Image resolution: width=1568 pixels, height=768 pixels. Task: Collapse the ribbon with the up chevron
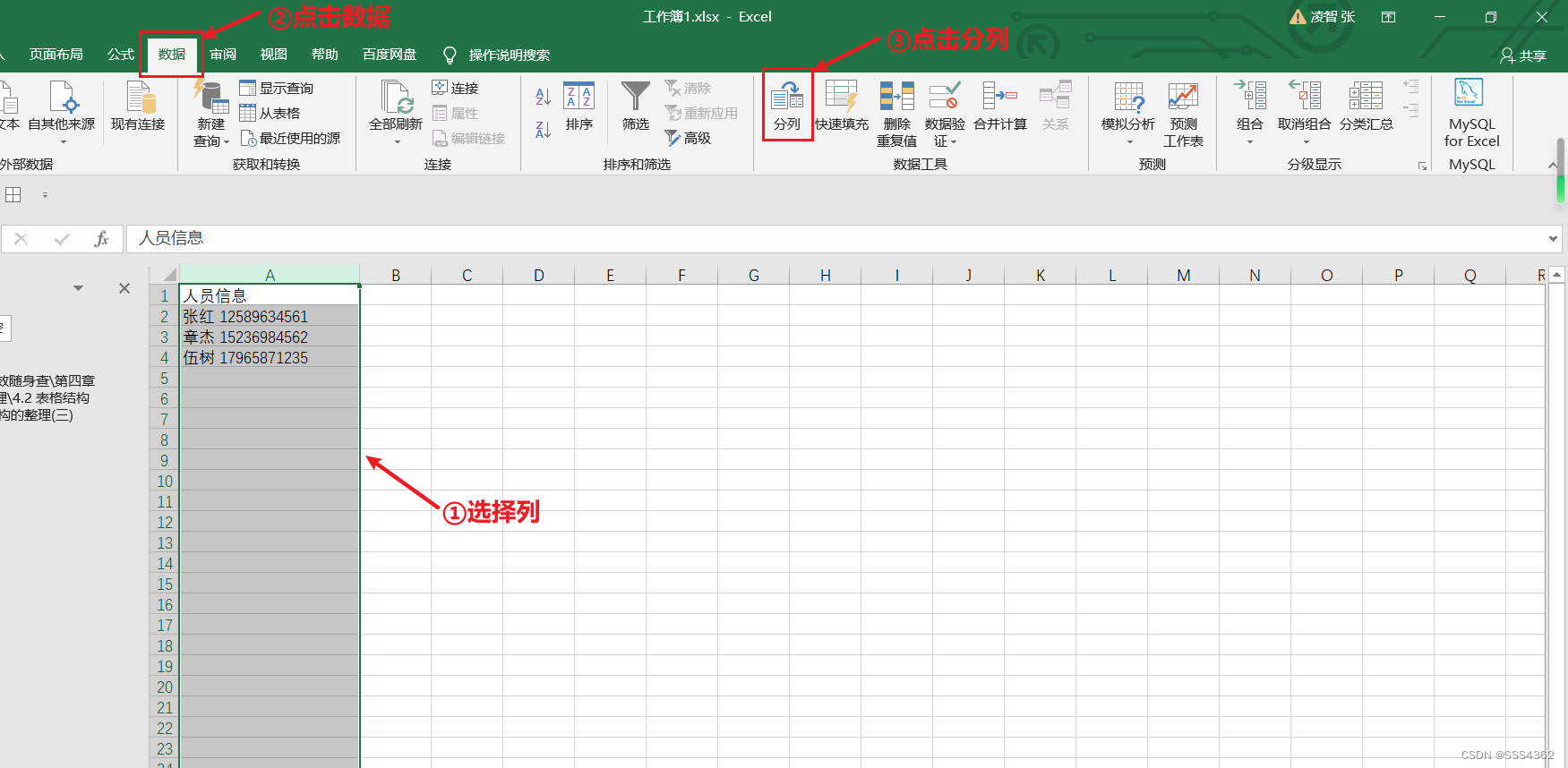click(x=1553, y=166)
